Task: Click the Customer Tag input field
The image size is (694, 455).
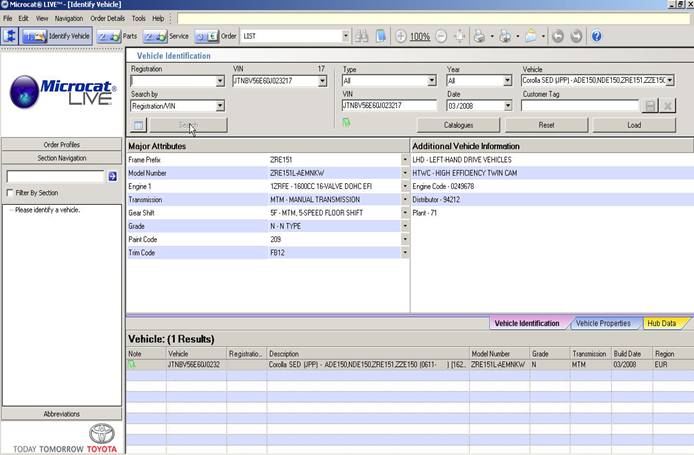Action: (580, 106)
